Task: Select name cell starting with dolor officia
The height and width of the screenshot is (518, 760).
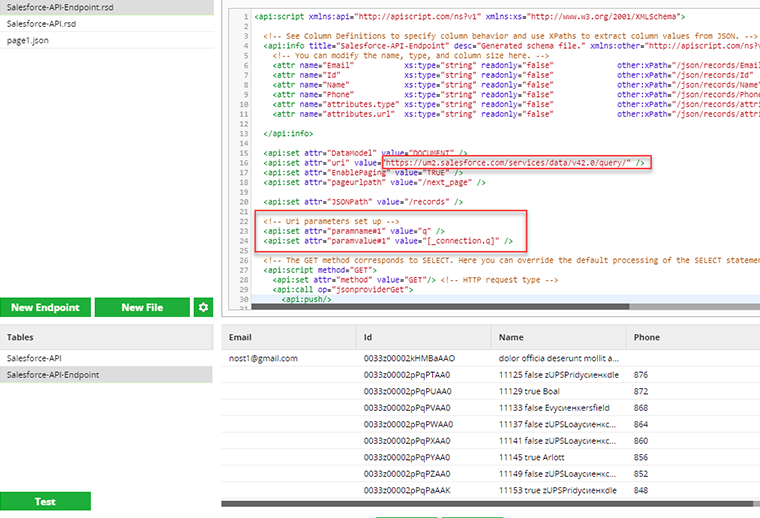Action: click(x=558, y=359)
